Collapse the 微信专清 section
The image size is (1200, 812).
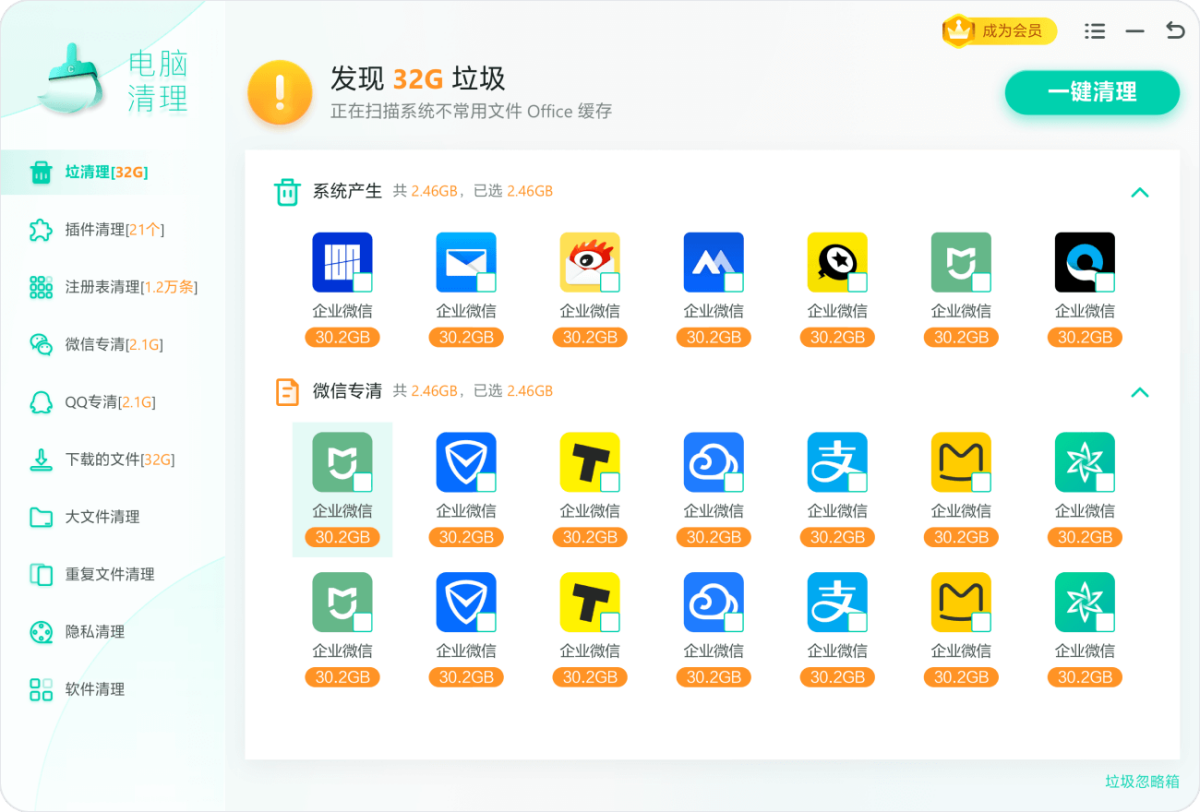pyautogui.click(x=1140, y=392)
